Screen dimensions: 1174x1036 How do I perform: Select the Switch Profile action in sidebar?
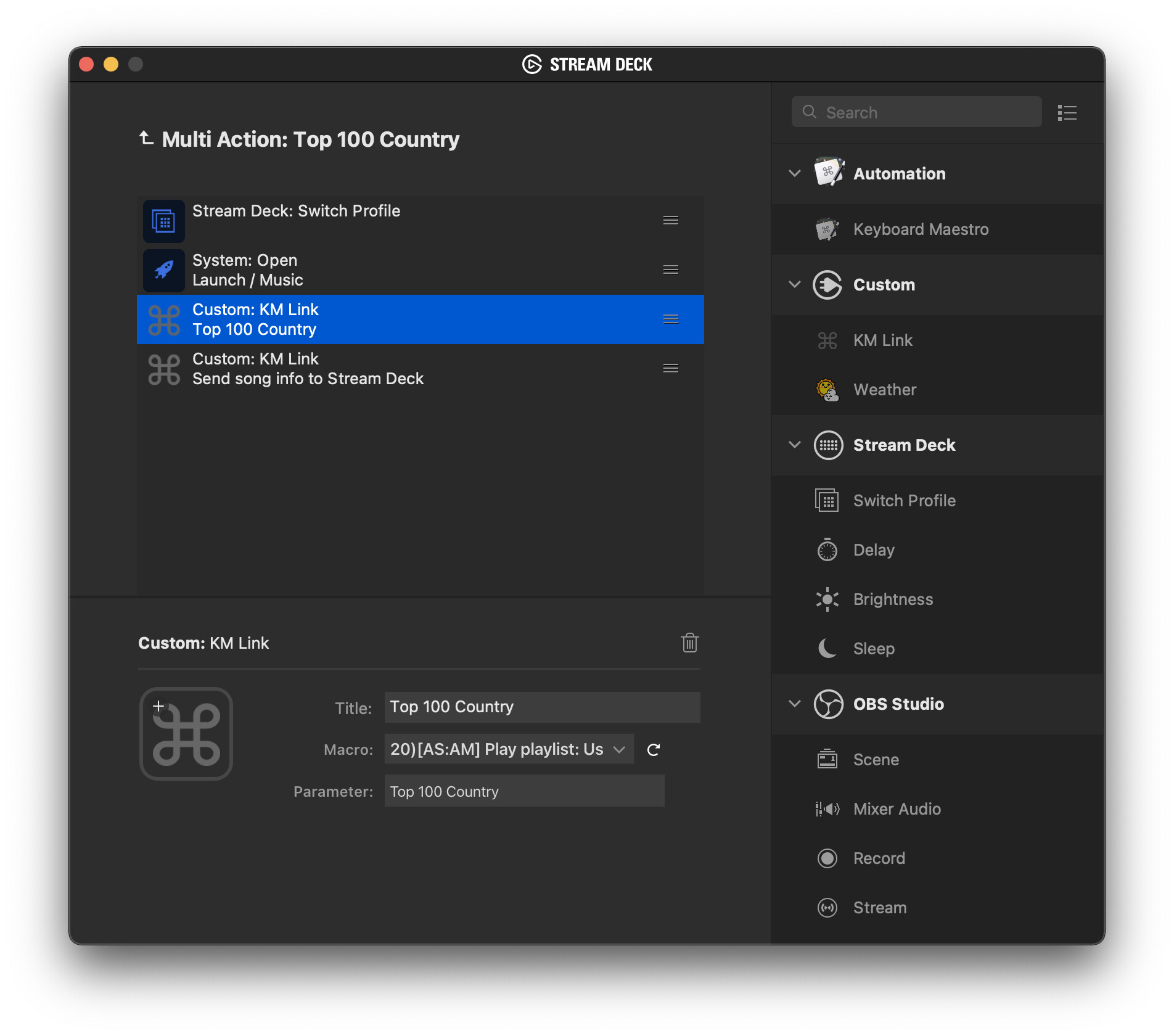click(937, 501)
